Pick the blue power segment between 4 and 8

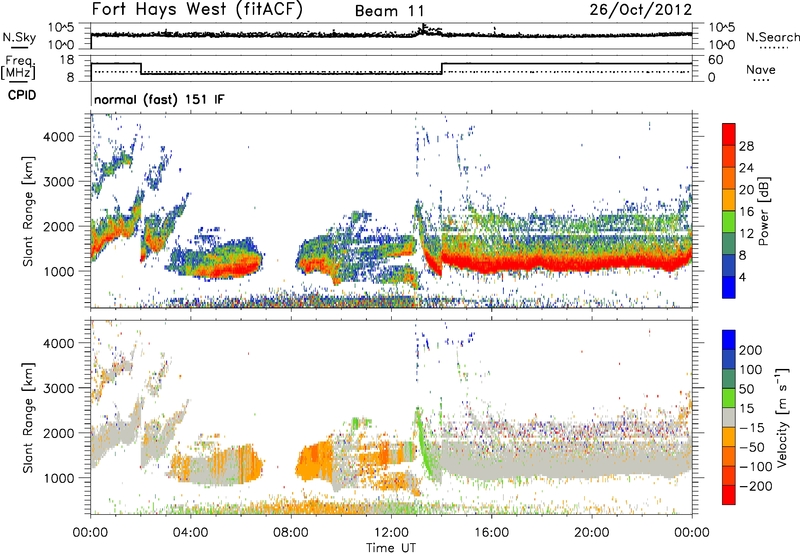pos(729,266)
